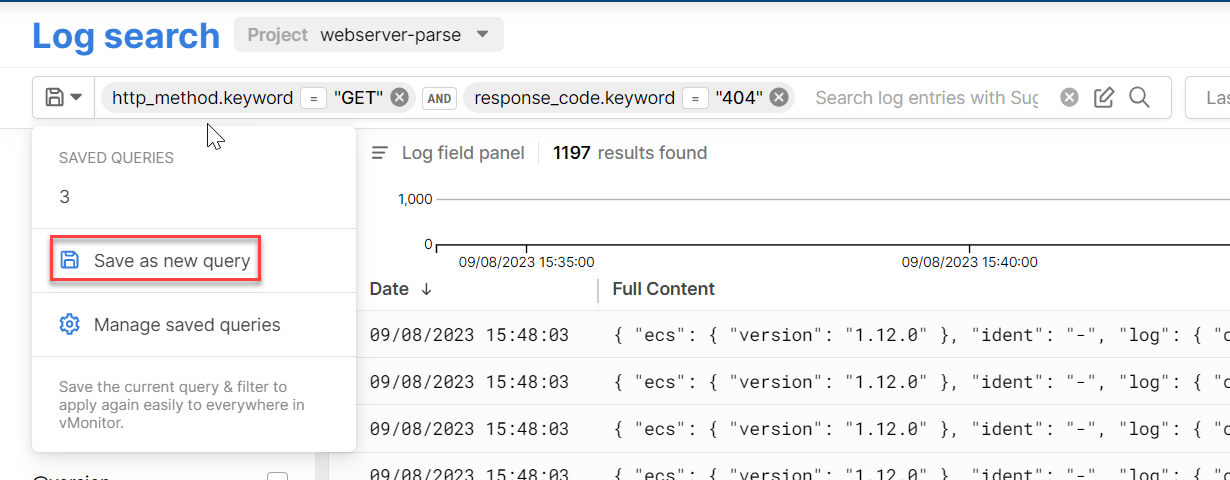Toggle the Log field panel icon

(x=380, y=153)
